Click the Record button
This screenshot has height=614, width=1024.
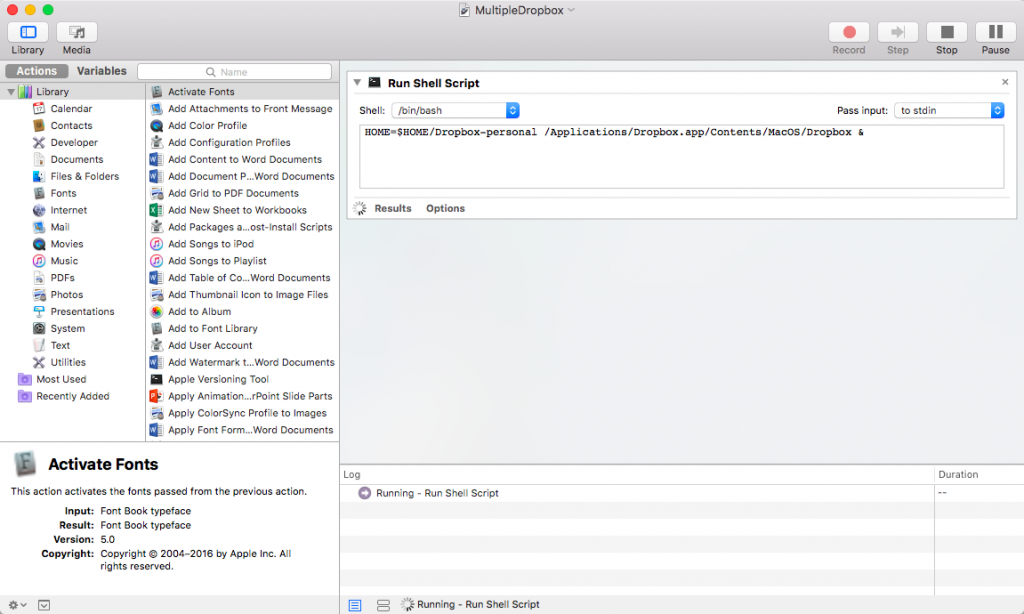(848, 32)
